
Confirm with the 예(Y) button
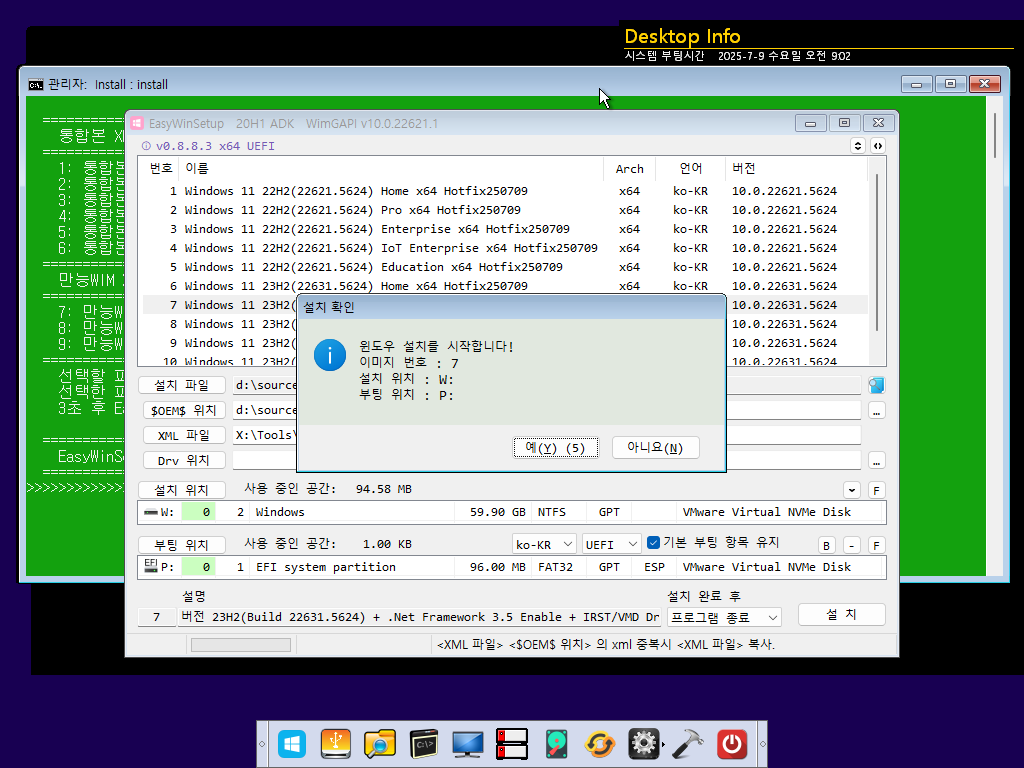tap(556, 447)
